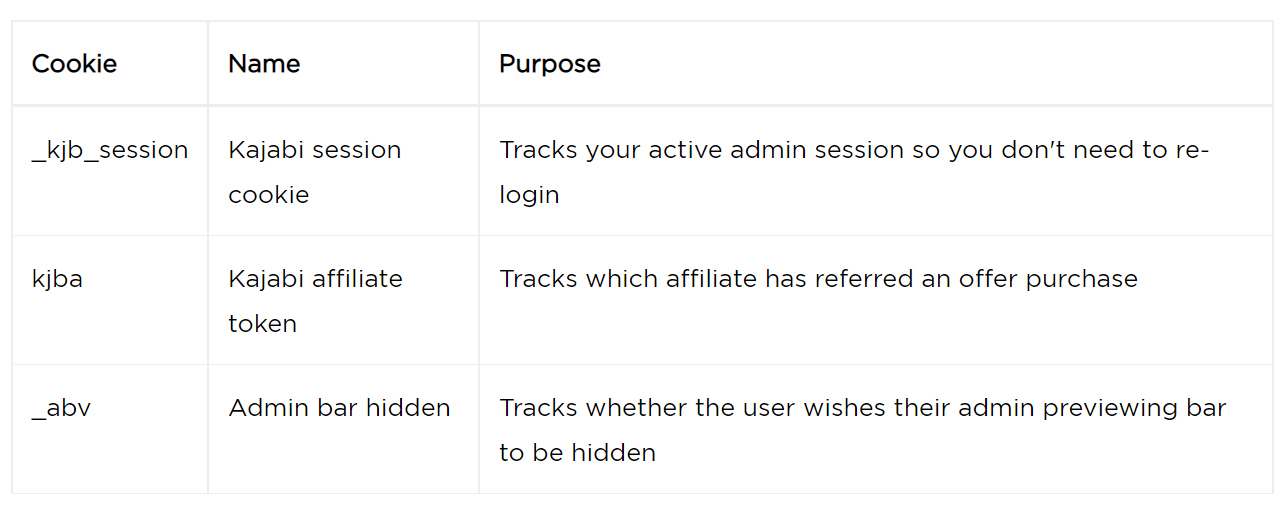Click the Cookie column header
This screenshot has width=1287, height=510.
[x=74, y=64]
